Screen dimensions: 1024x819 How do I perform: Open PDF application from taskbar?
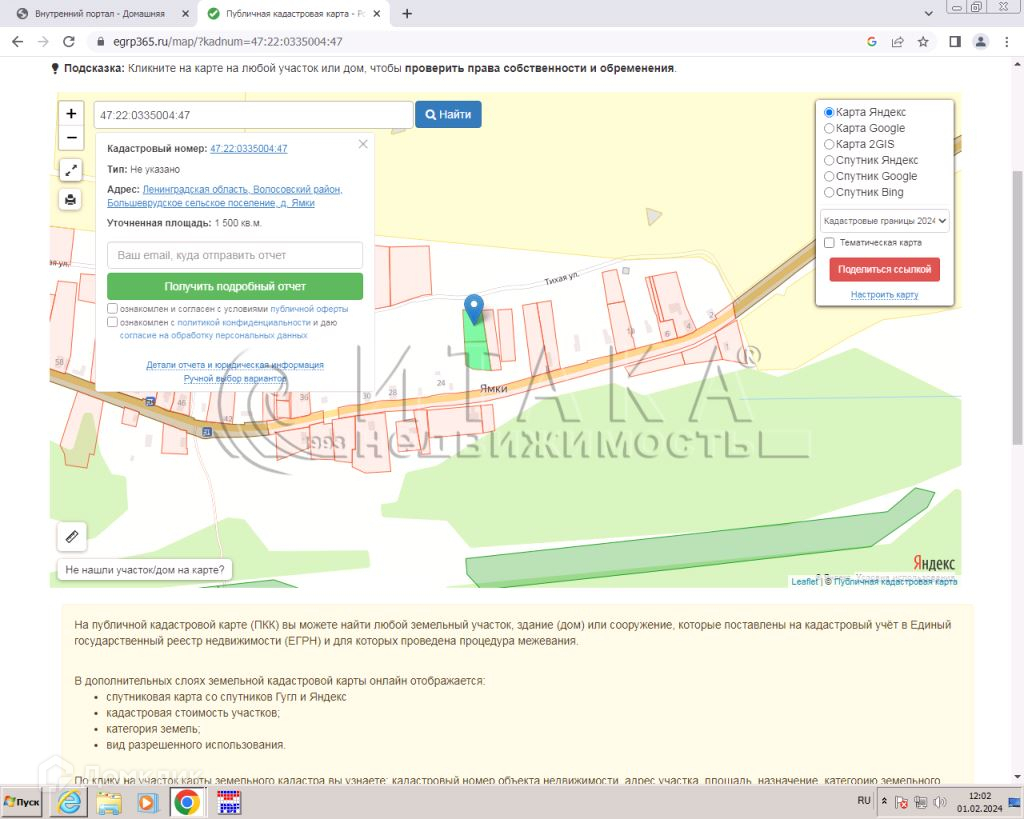coord(229,802)
